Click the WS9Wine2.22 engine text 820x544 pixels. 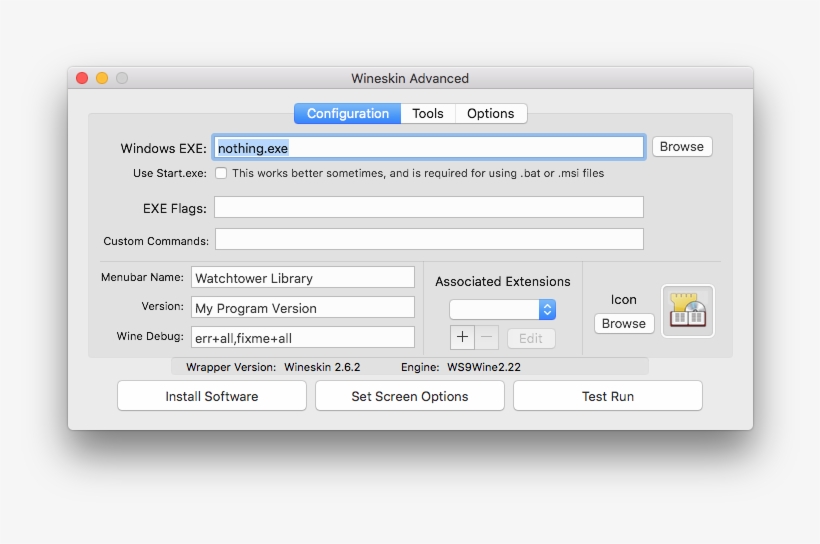484,367
